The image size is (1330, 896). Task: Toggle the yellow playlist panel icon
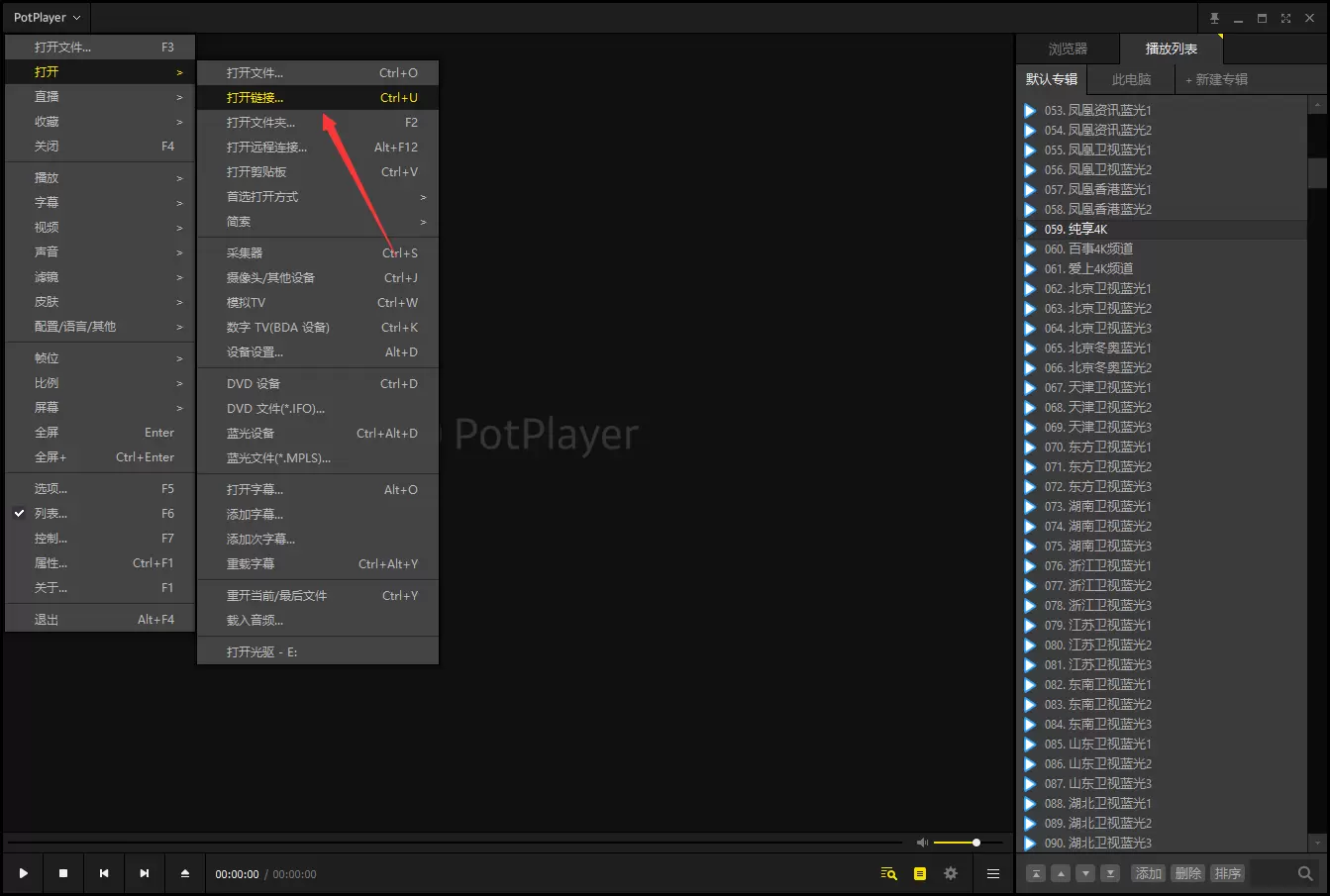click(920, 873)
